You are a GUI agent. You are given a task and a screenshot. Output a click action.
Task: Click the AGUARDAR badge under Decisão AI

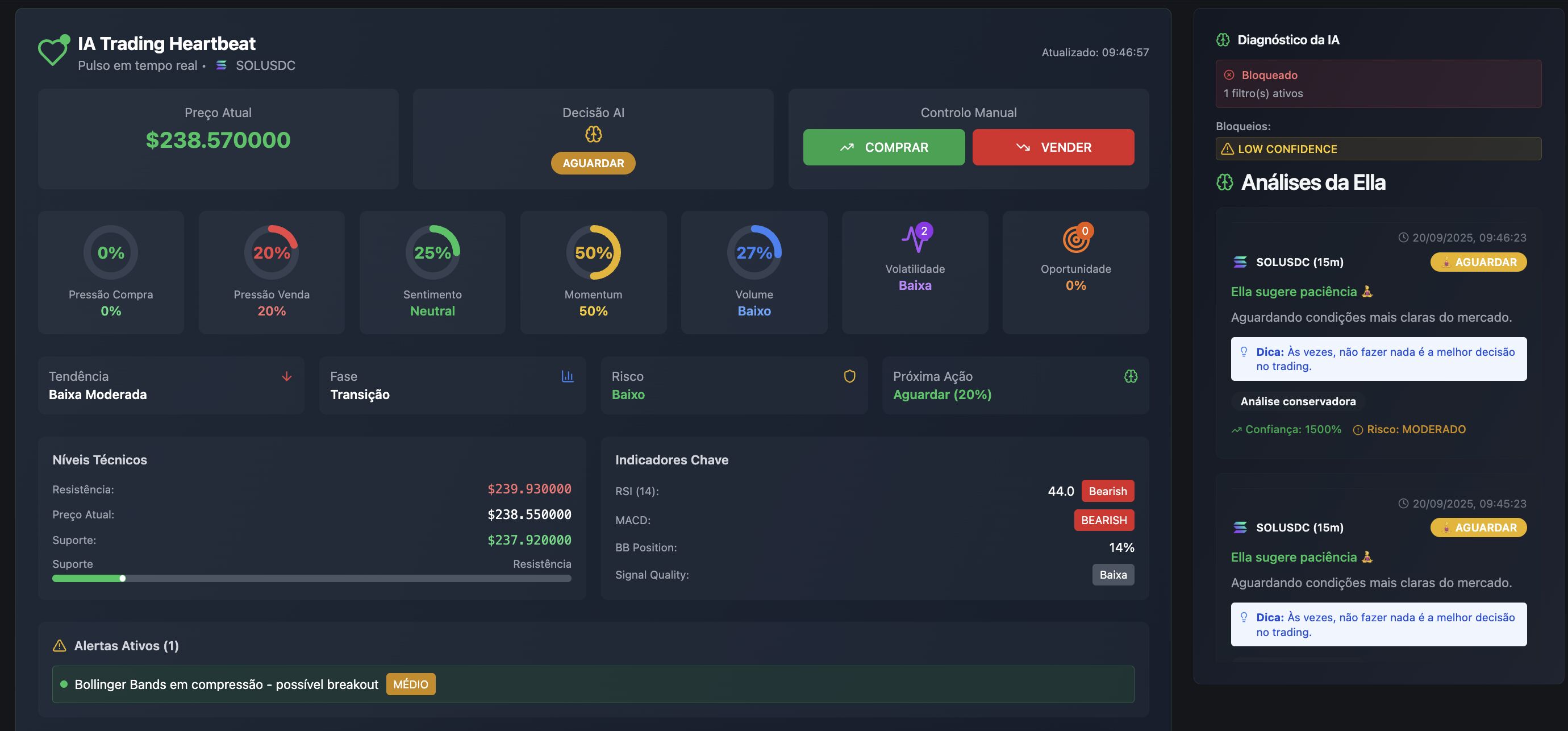point(593,163)
